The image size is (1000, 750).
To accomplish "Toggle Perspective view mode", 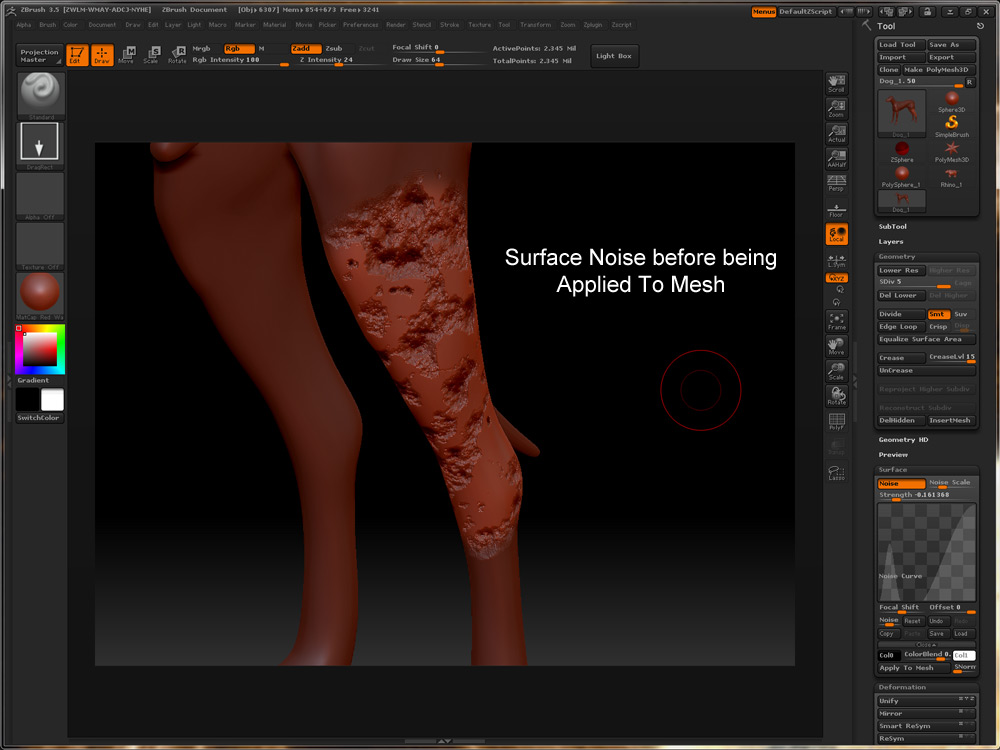I will point(836,182).
